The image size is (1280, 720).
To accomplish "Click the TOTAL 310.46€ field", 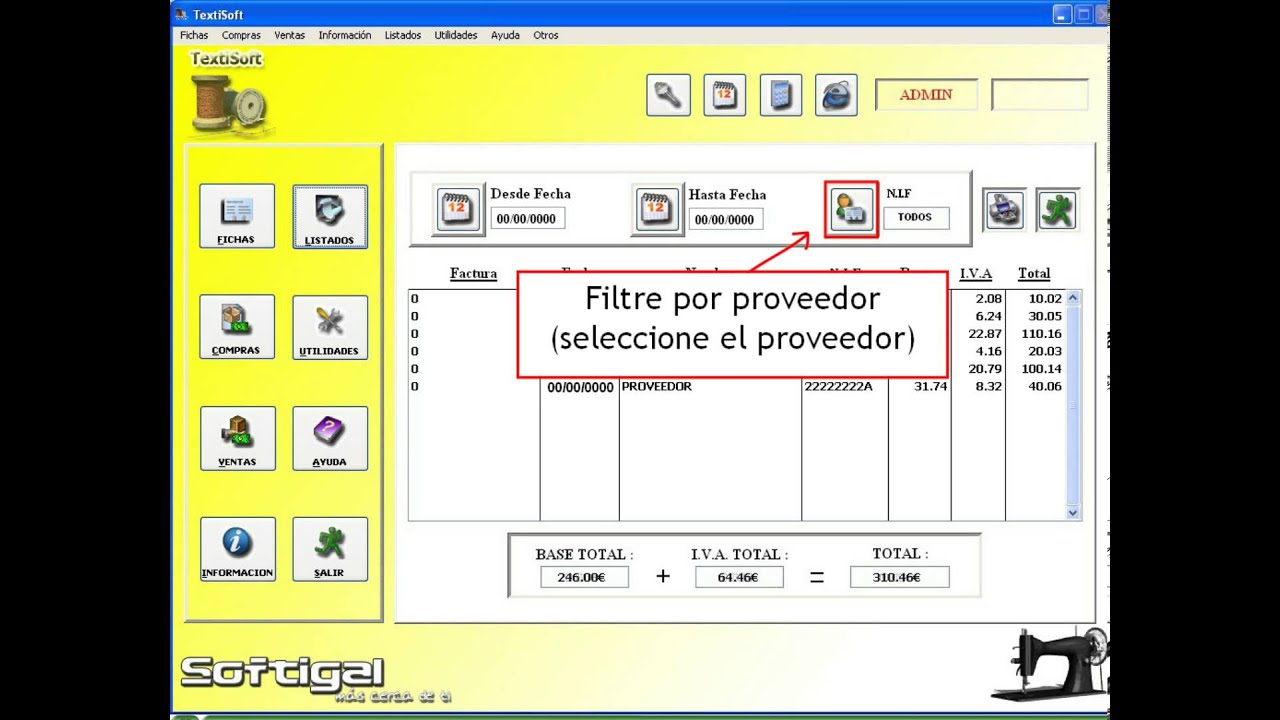I will 899,577.
